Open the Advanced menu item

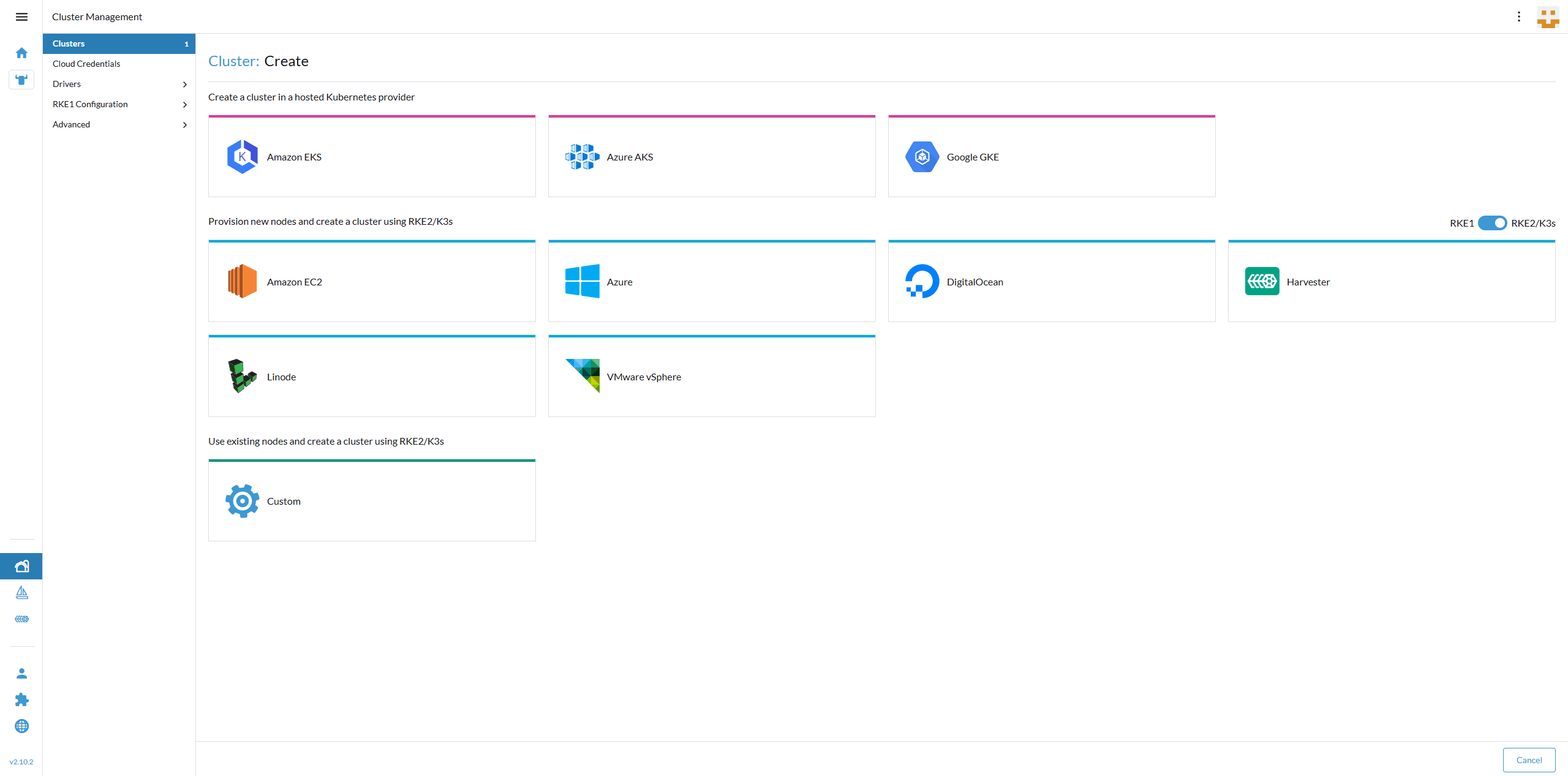(119, 124)
